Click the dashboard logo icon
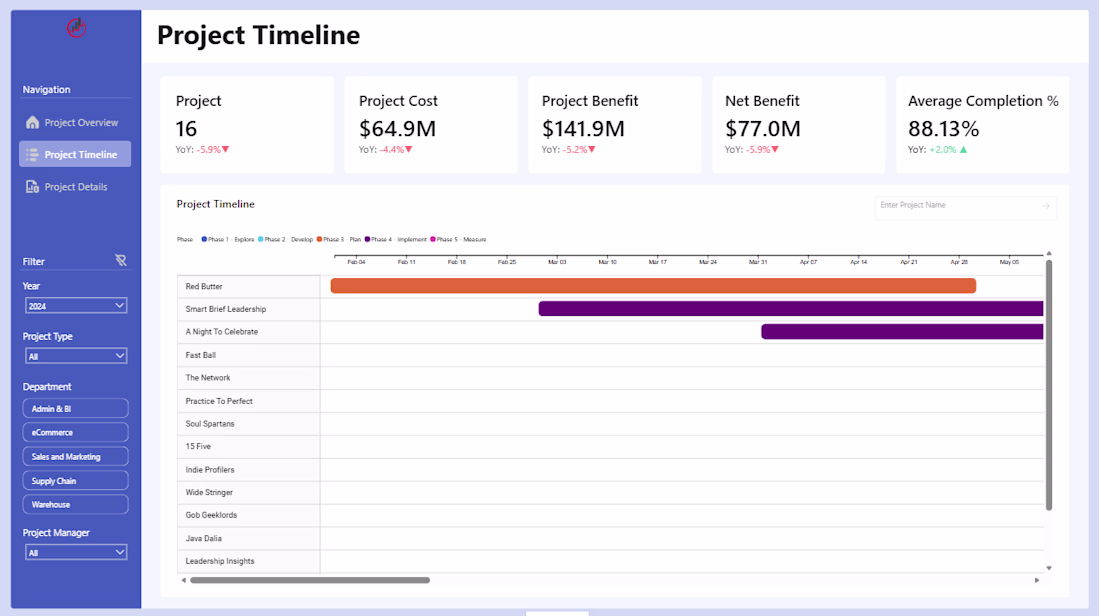 click(76, 28)
